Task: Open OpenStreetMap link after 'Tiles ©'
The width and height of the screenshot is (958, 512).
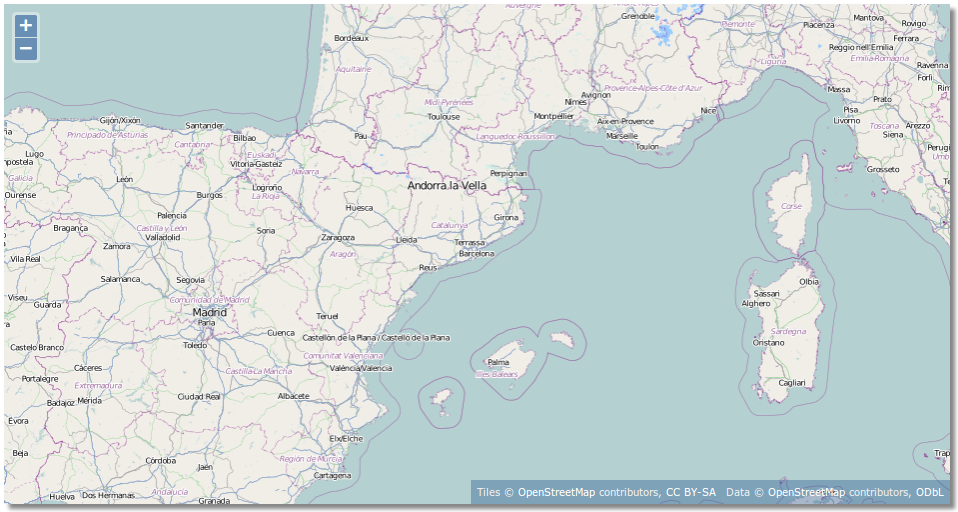Action: tap(563, 492)
